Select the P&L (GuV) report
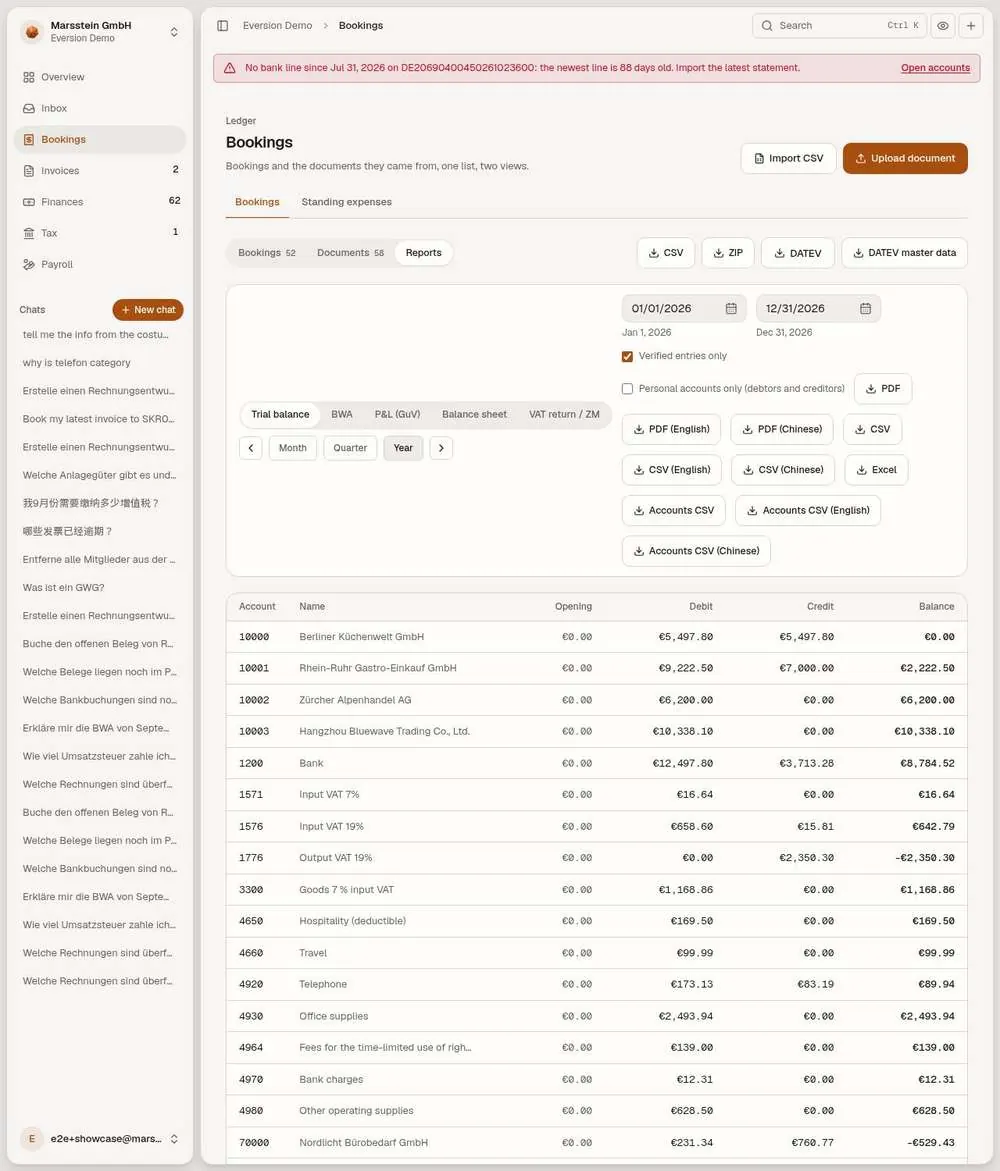The image size is (1000, 1171). 397,414
